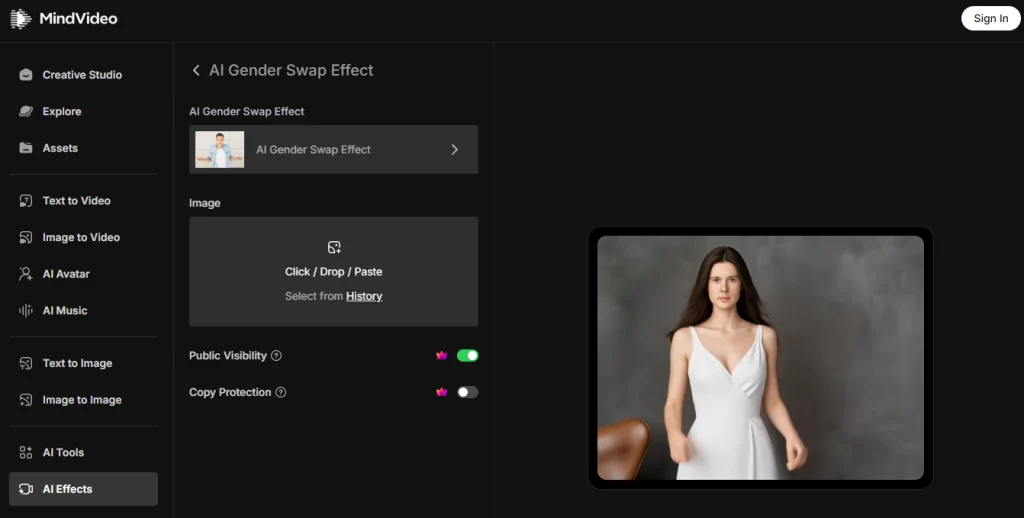This screenshot has width=1024, height=518.
Task: Click the Public Visibility help icon
Action: [x=276, y=356]
